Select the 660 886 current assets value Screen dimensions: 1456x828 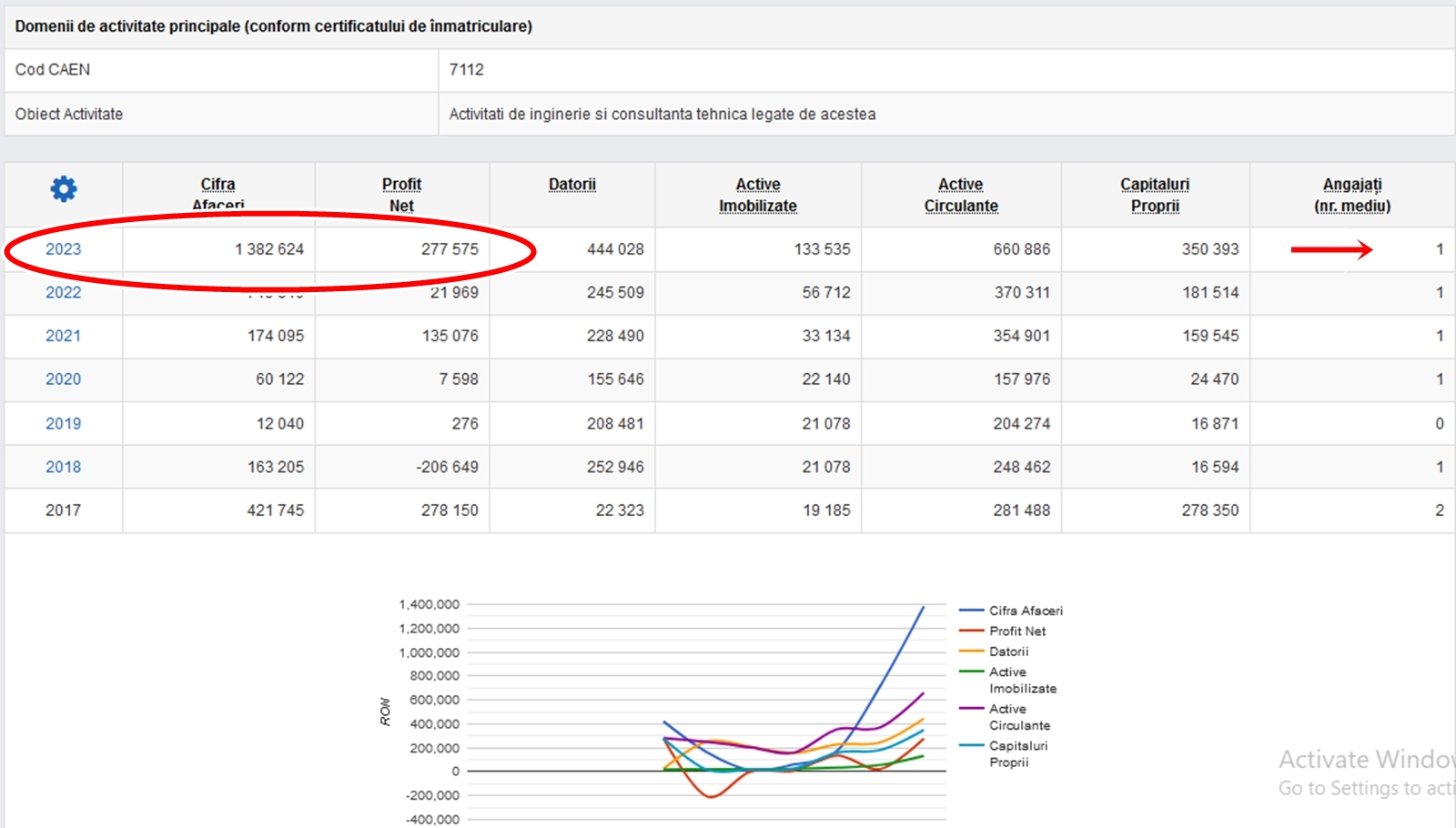pyautogui.click(x=1022, y=249)
